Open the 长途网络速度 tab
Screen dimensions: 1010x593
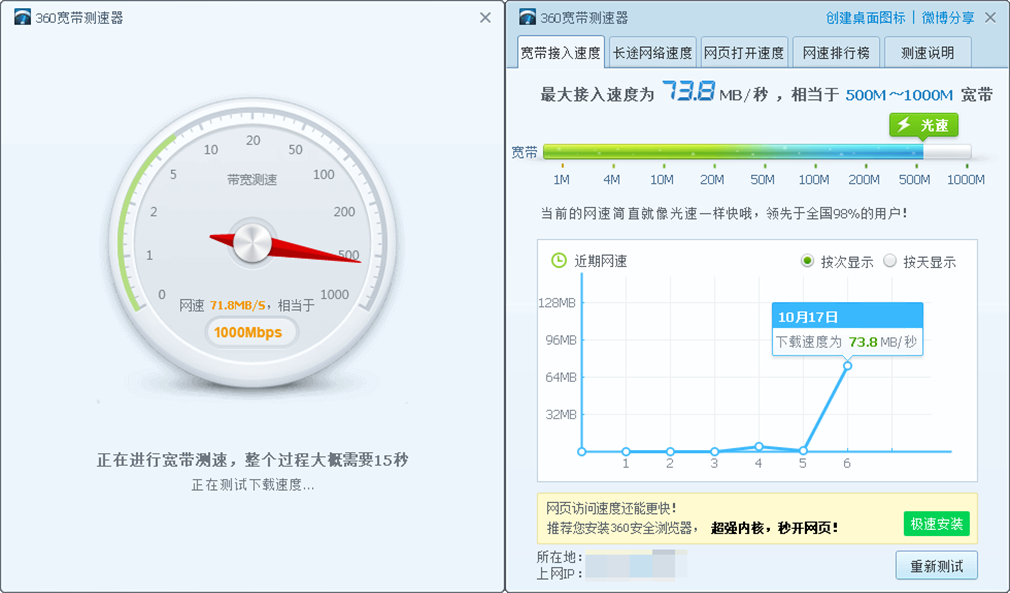point(653,52)
